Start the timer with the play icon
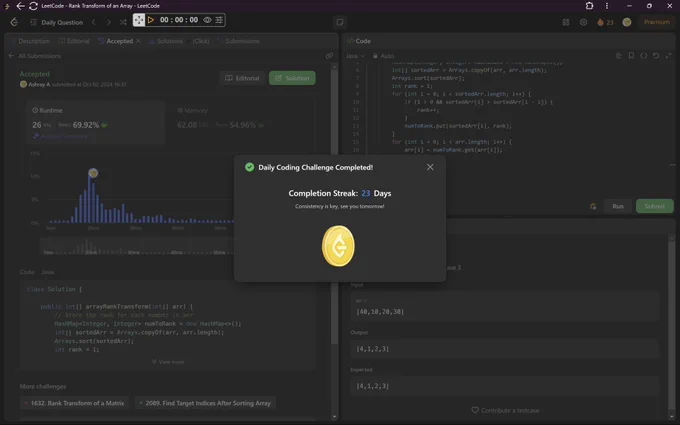The width and height of the screenshot is (680, 425). coord(151,20)
